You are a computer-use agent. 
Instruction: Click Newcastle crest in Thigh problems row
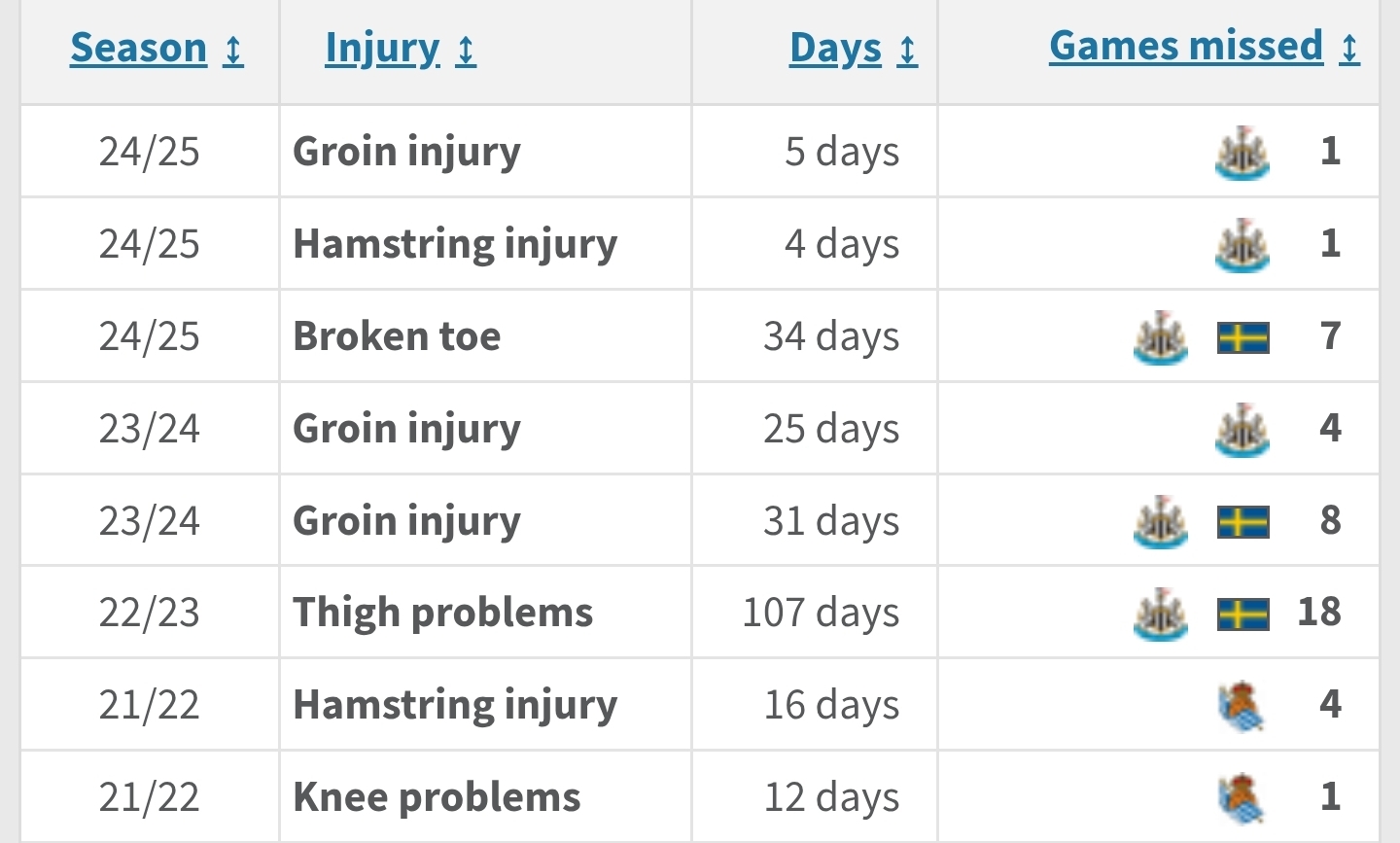pos(1161,615)
